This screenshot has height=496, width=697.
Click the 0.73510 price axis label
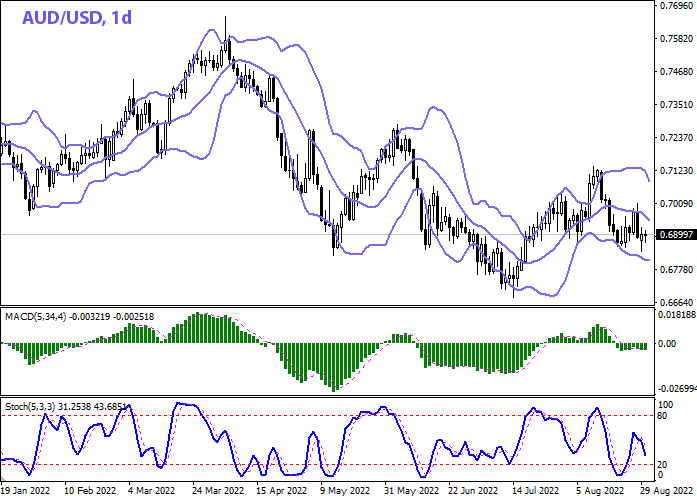[675, 105]
